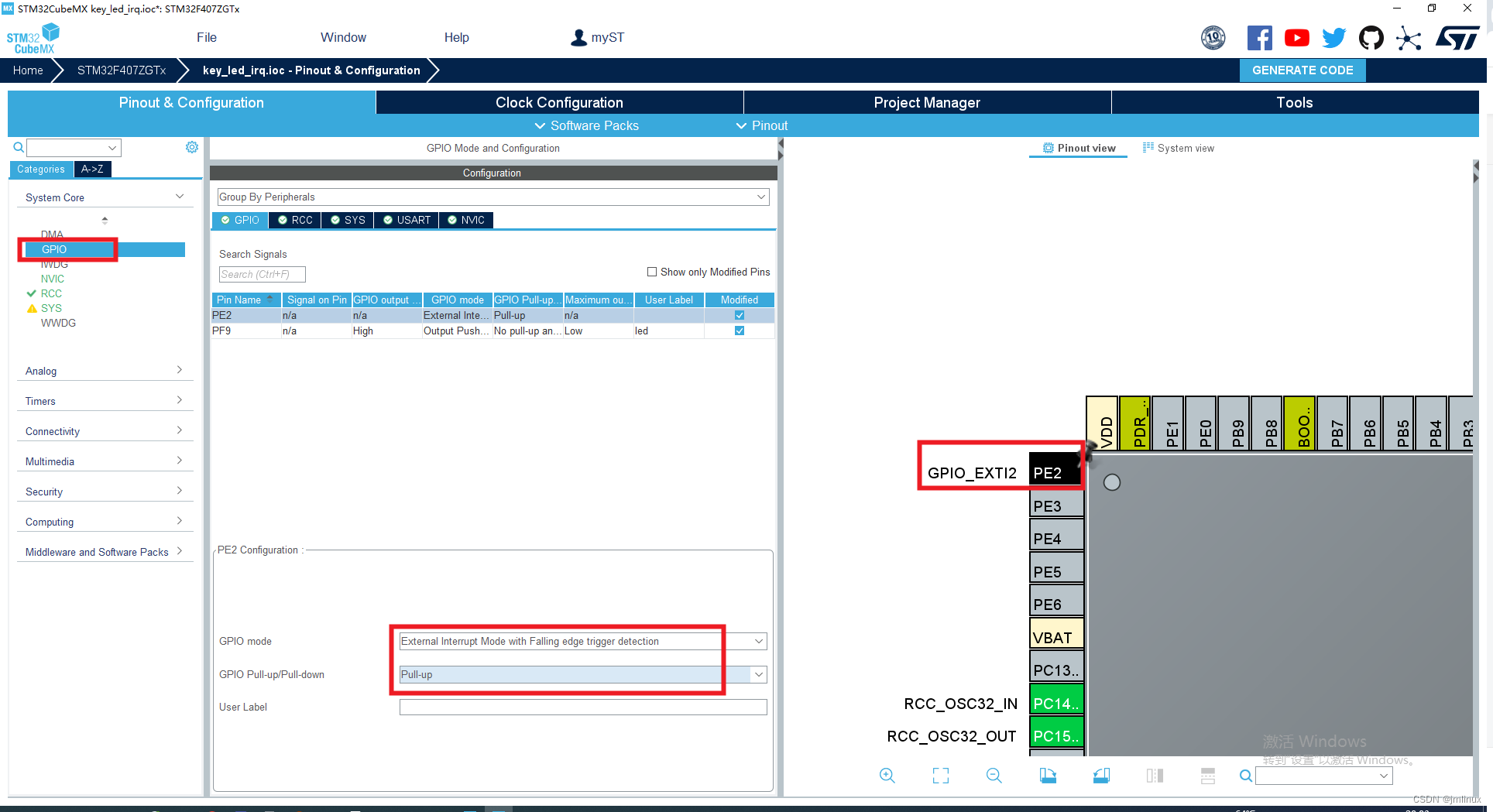Viewport: 1493px width, 812px height.
Task: Switch to Project Manager tab
Action: (927, 102)
